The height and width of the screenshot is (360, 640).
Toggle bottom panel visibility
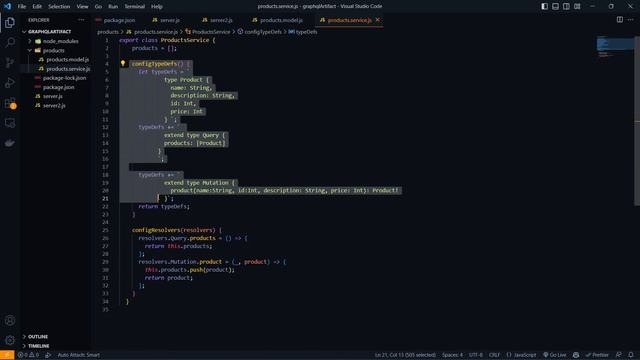[556, 6]
